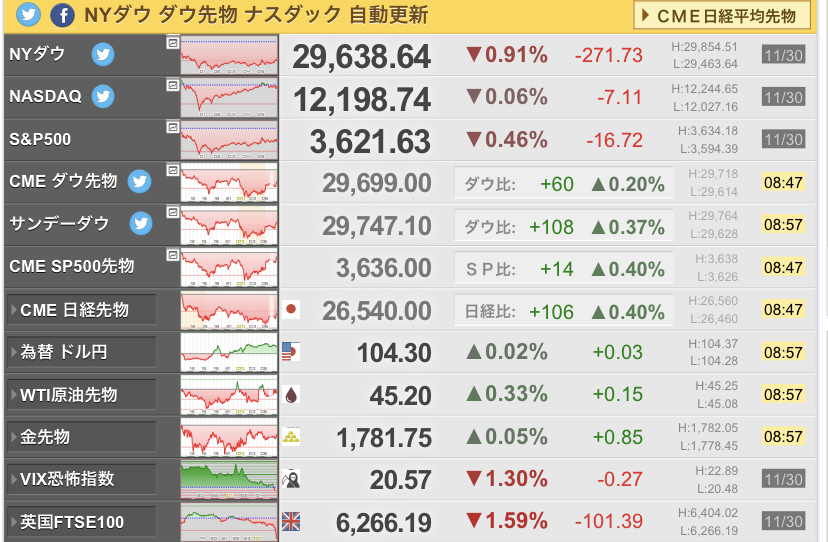This screenshot has width=828, height=542.
Task: Open chart popup icon for S&P500 row
Action: [173, 127]
